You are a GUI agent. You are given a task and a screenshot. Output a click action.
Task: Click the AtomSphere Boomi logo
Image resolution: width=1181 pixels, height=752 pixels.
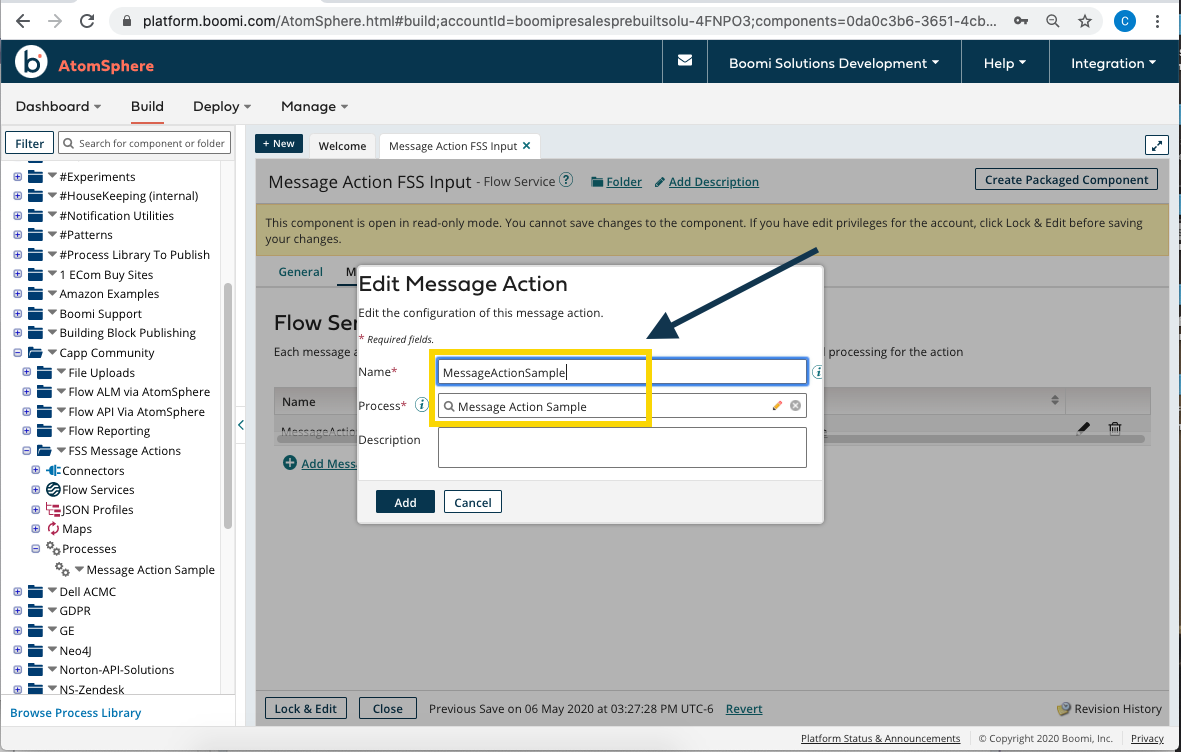click(84, 63)
